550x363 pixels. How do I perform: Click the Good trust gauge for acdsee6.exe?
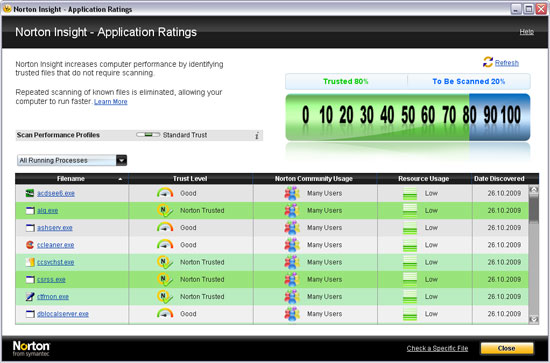pyautogui.click(x=165, y=193)
